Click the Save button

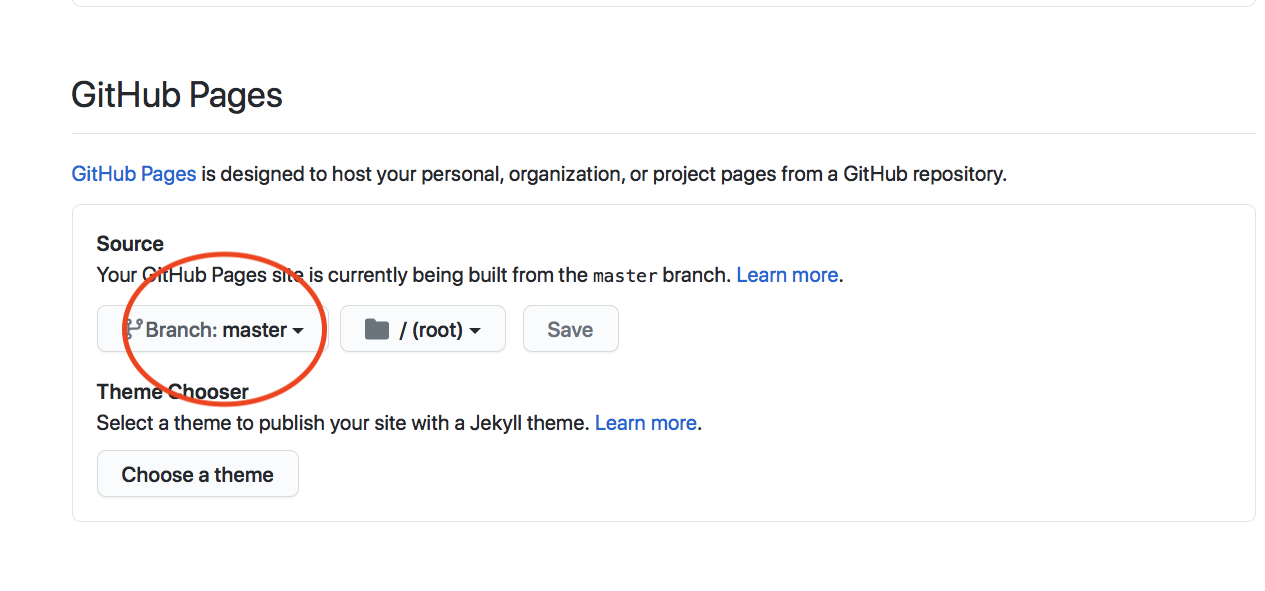[570, 329]
